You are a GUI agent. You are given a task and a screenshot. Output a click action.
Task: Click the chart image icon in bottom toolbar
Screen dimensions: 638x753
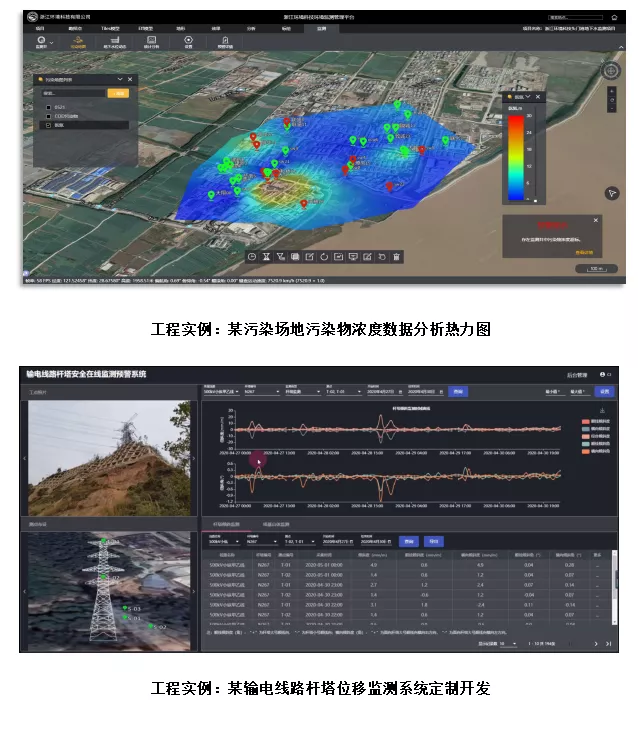[338, 257]
